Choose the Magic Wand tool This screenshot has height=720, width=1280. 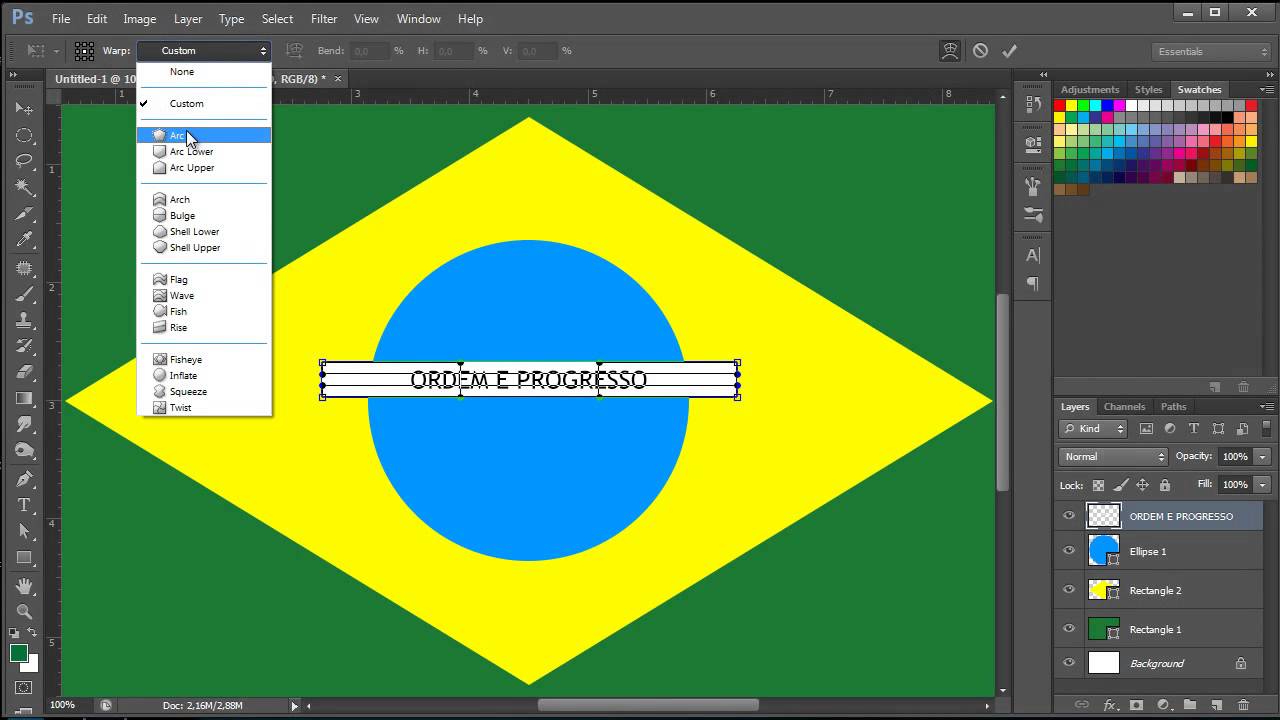pyautogui.click(x=24, y=187)
